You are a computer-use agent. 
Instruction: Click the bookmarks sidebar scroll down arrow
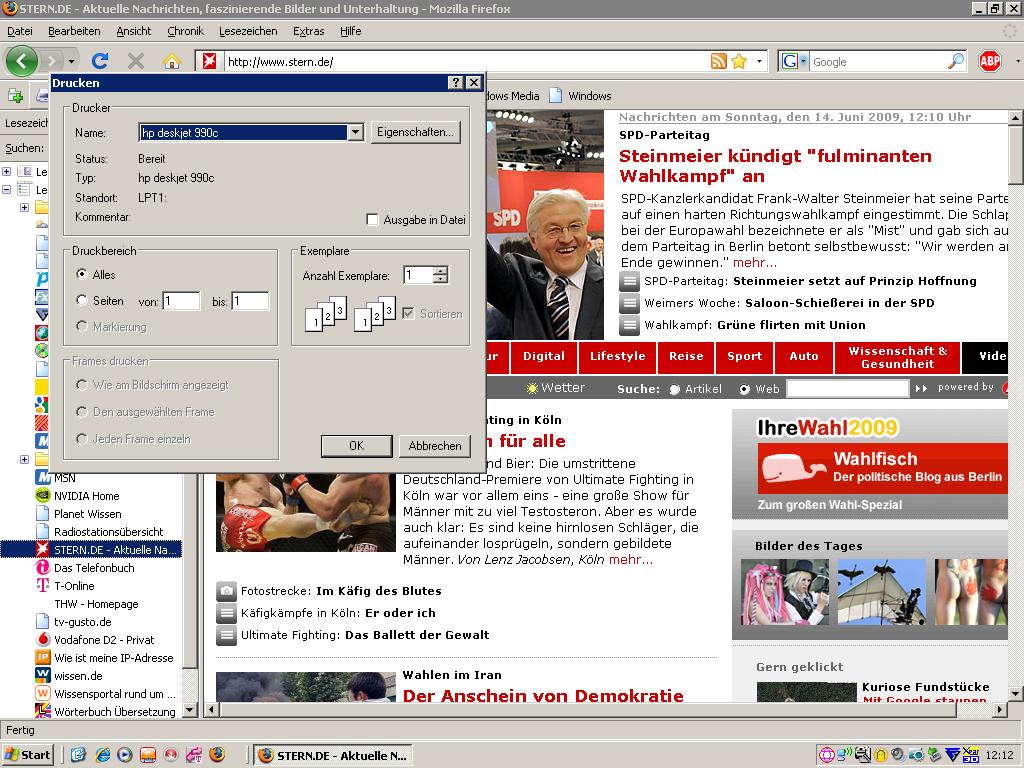(x=189, y=710)
